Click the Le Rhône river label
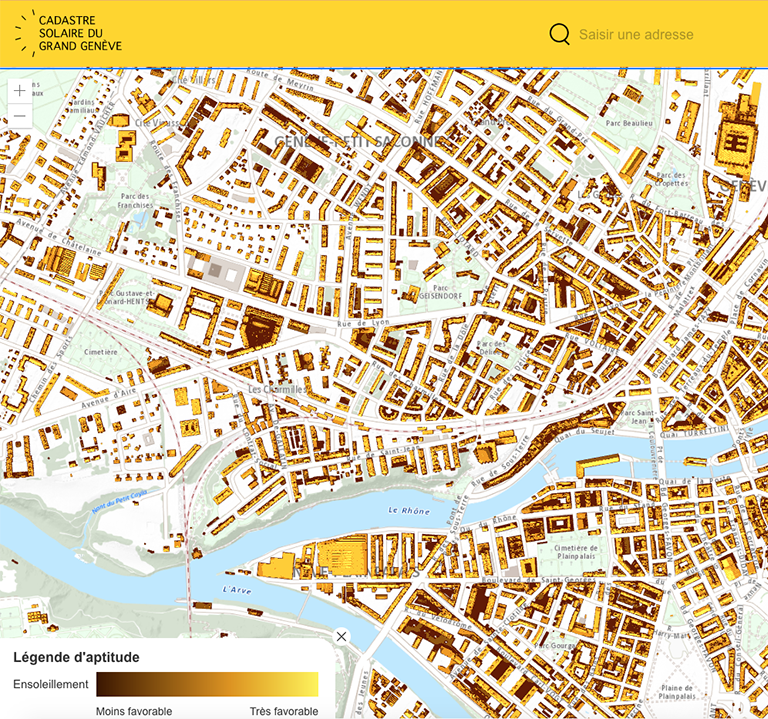 tap(408, 510)
